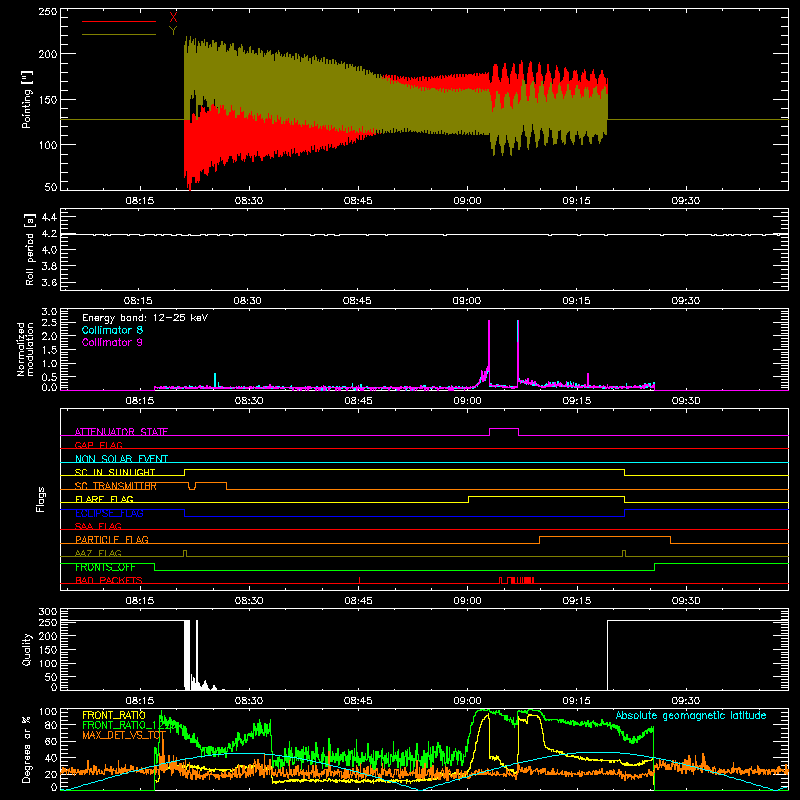The height and width of the screenshot is (800, 800).
Task: Click 08:45 time label under modulation plot
Action: [358, 401]
